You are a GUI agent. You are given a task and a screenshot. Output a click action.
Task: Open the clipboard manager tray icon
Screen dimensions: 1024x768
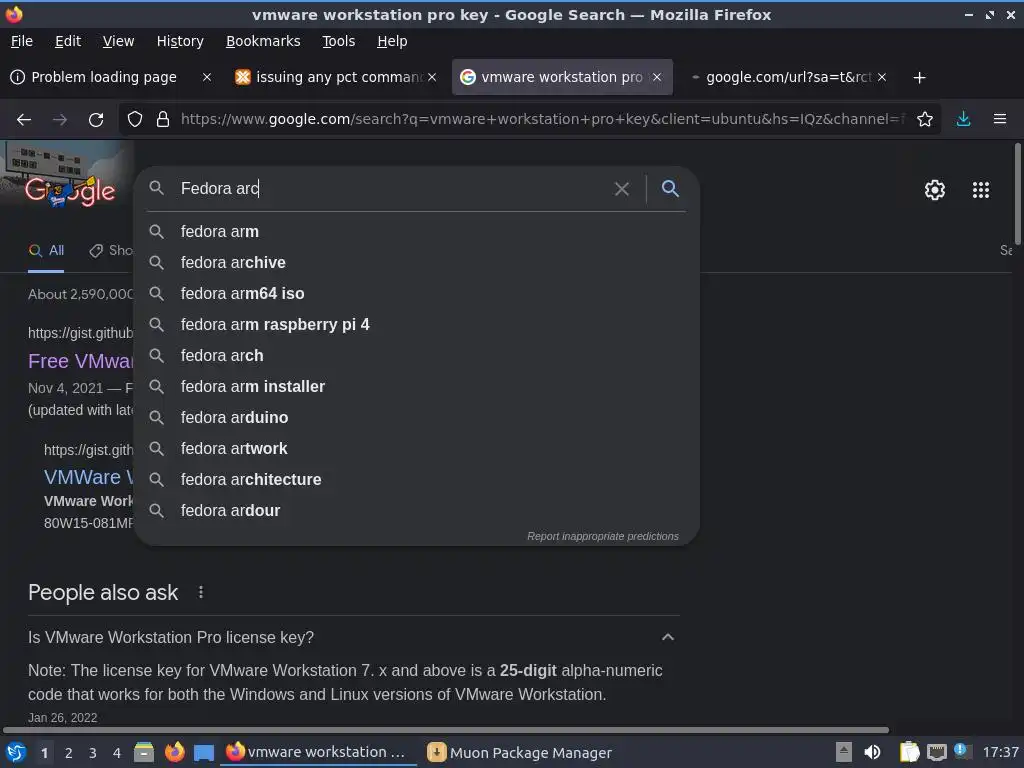[x=908, y=753]
